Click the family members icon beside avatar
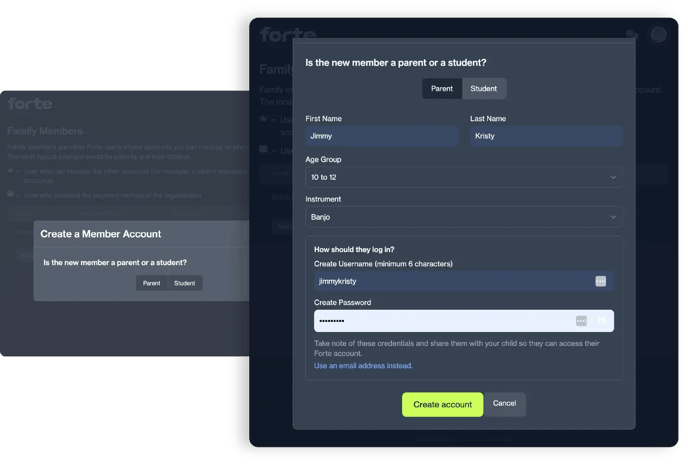The width and height of the screenshot is (688, 465). pyautogui.click(x=631, y=35)
